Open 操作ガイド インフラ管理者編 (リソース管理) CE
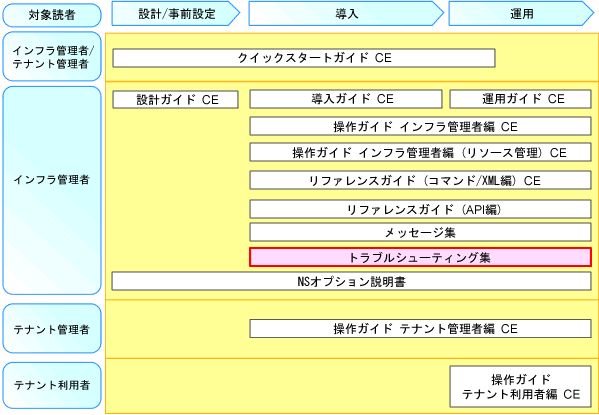 421,152
